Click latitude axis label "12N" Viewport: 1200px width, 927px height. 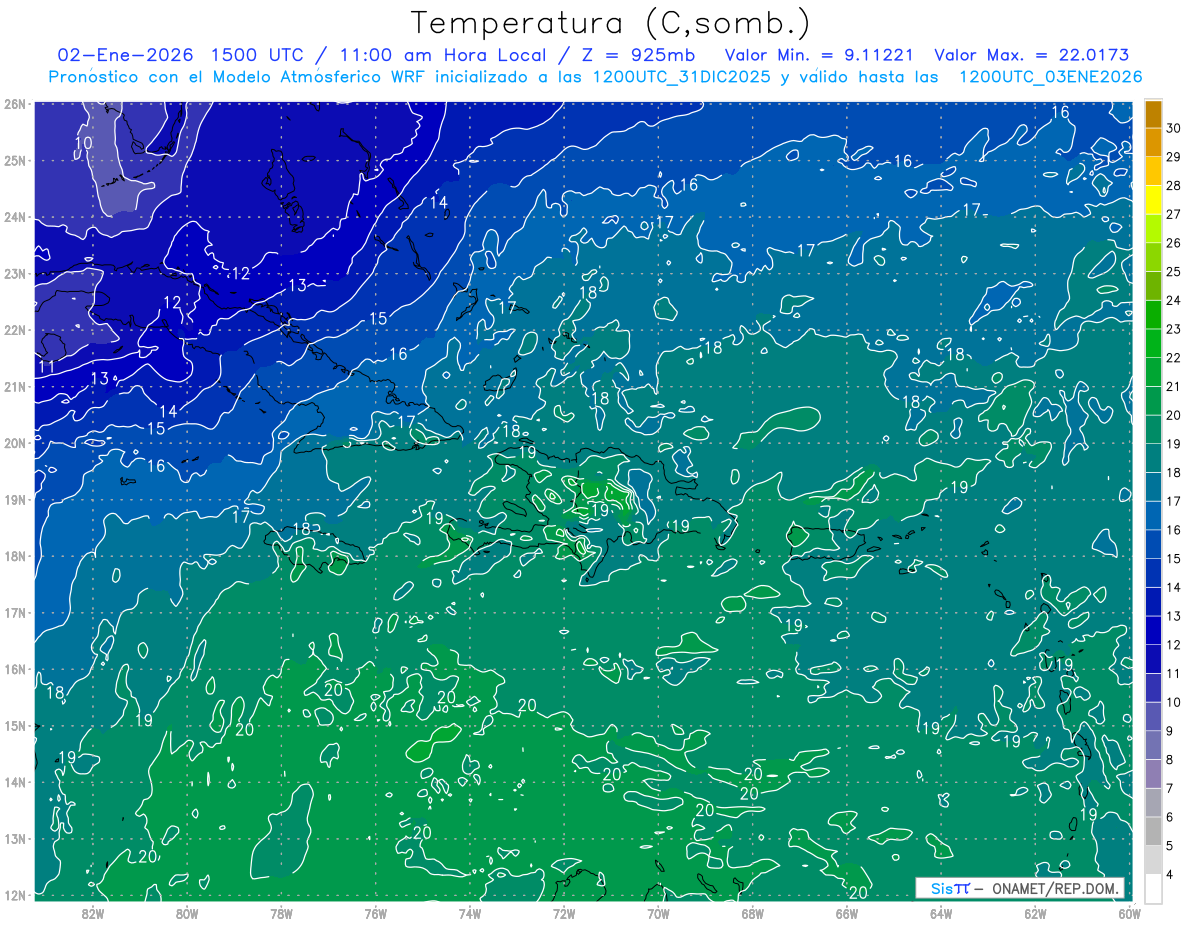coord(14,895)
